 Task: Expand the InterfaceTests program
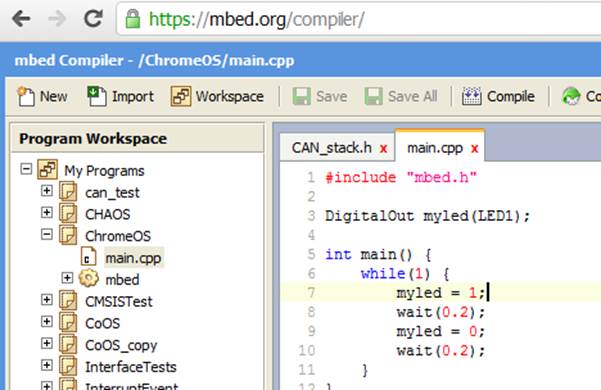[47, 365]
